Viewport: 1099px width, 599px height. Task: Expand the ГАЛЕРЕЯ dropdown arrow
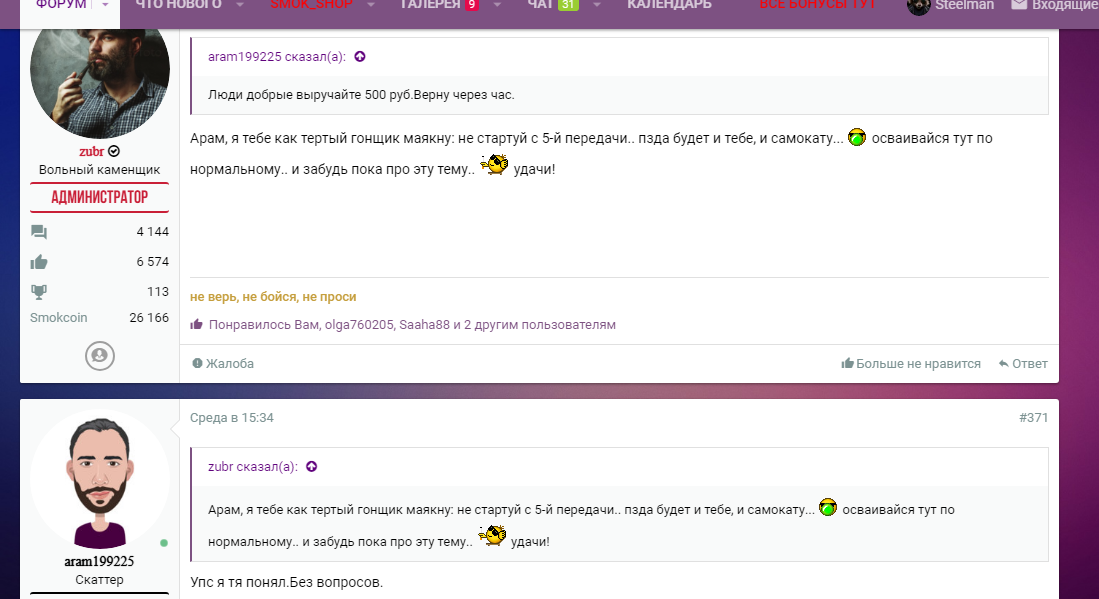497,5
